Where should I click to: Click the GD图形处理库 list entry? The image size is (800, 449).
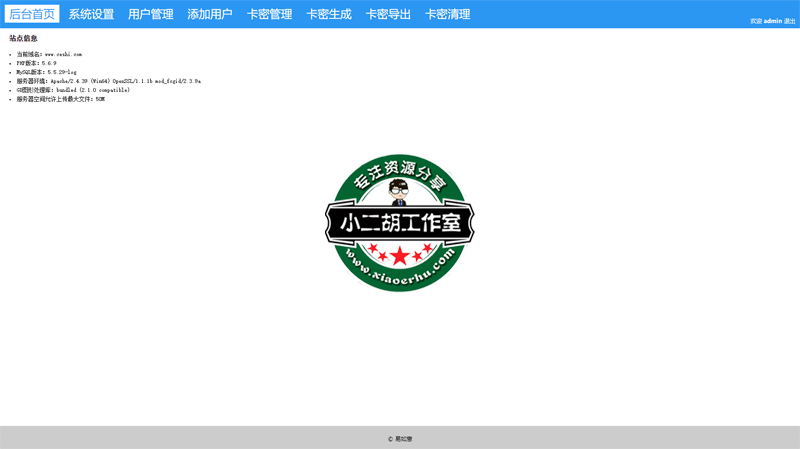[72, 90]
